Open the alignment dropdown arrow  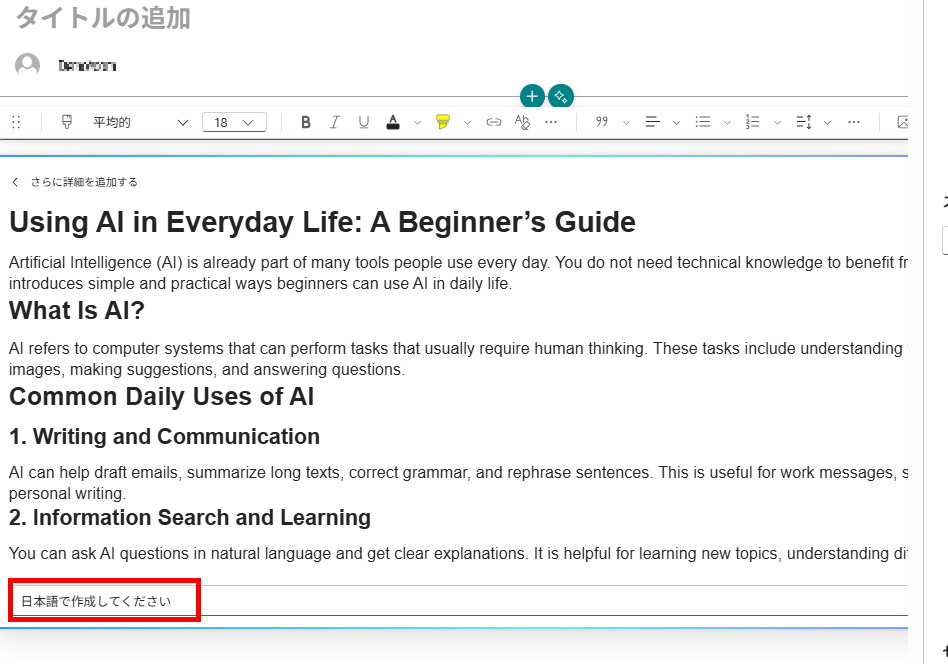pyautogui.click(x=677, y=123)
